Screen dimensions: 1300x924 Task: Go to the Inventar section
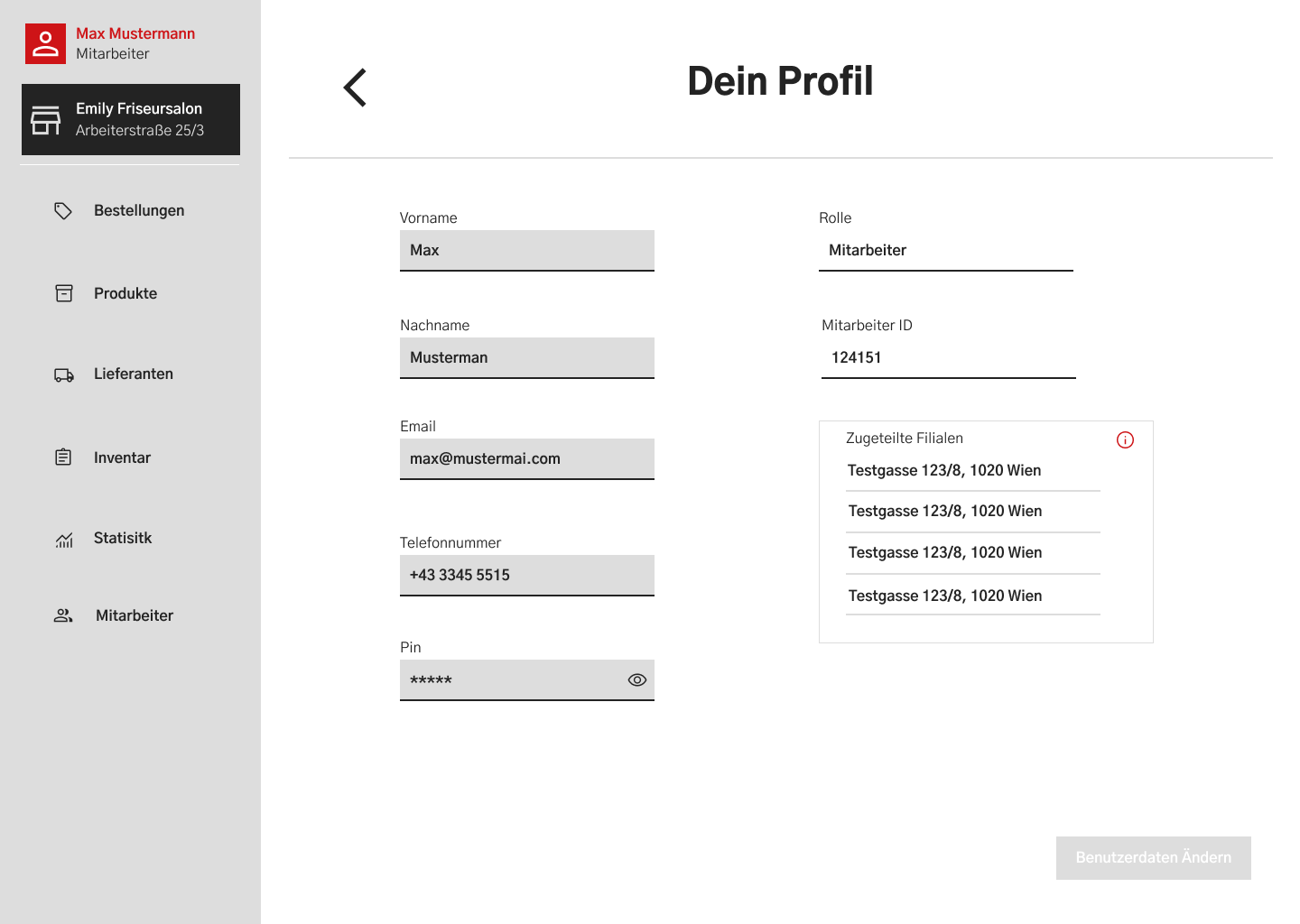tap(122, 457)
